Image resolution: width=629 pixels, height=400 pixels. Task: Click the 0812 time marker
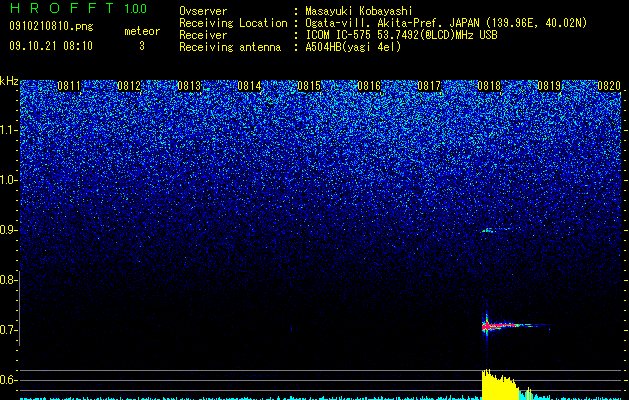pyautogui.click(x=129, y=86)
